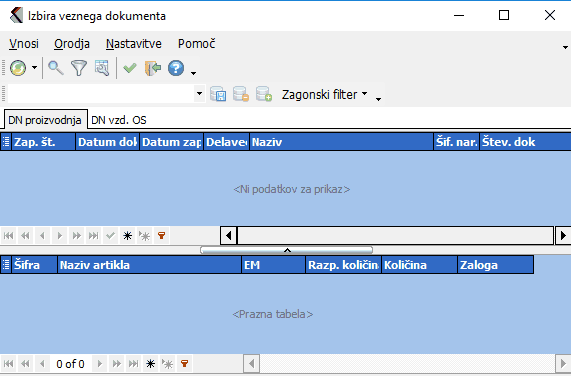
Task: Sort by Razp. količina column header
Action: click(x=343, y=265)
